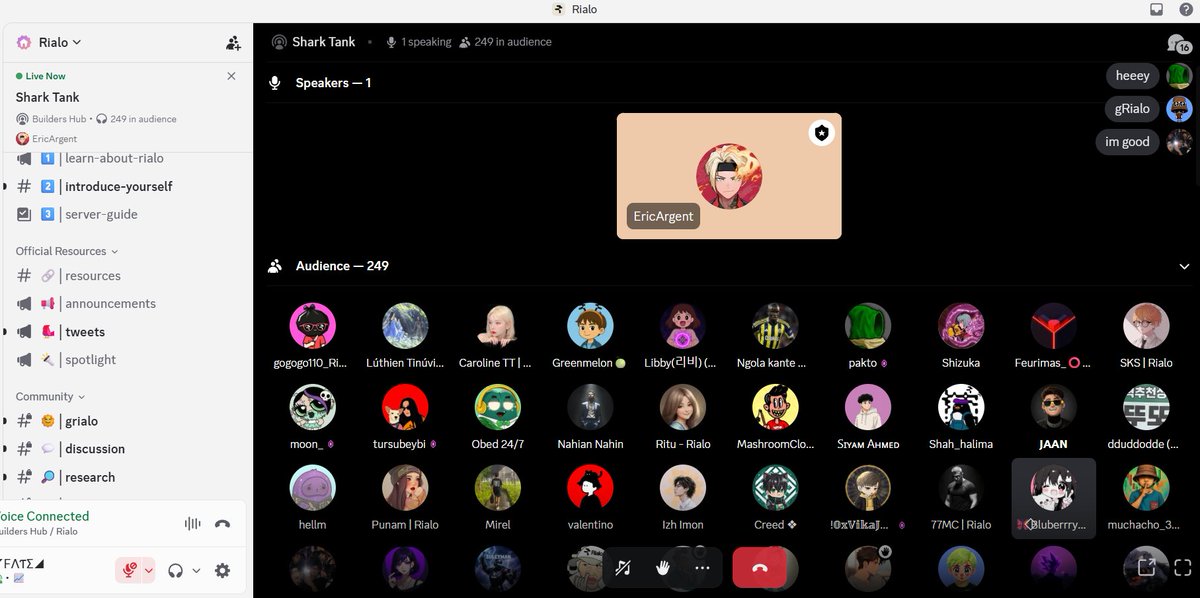Open the invite people icon beside Rialo
This screenshot has height=598, width=1200.
[x=233, y=43]
